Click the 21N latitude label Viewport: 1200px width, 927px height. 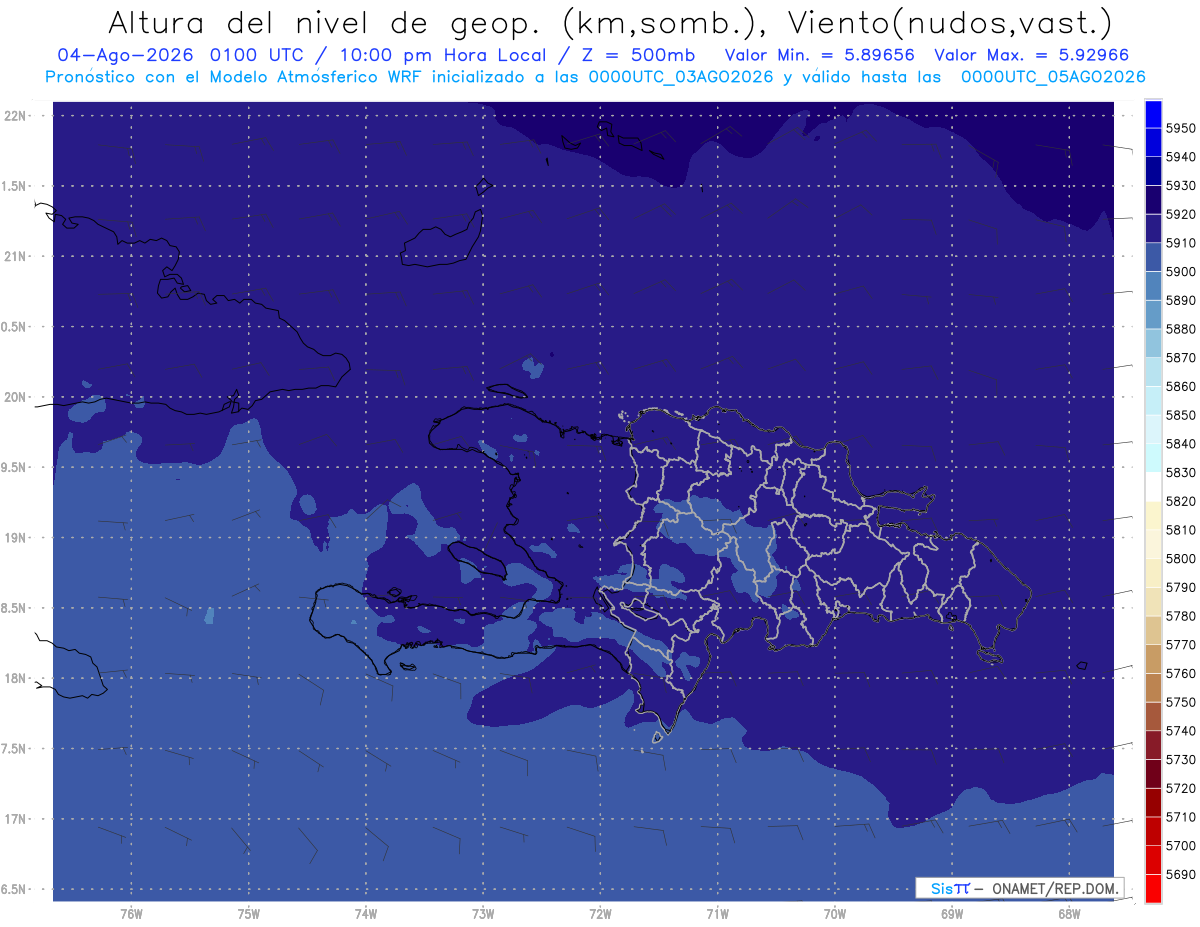point(16,256)
